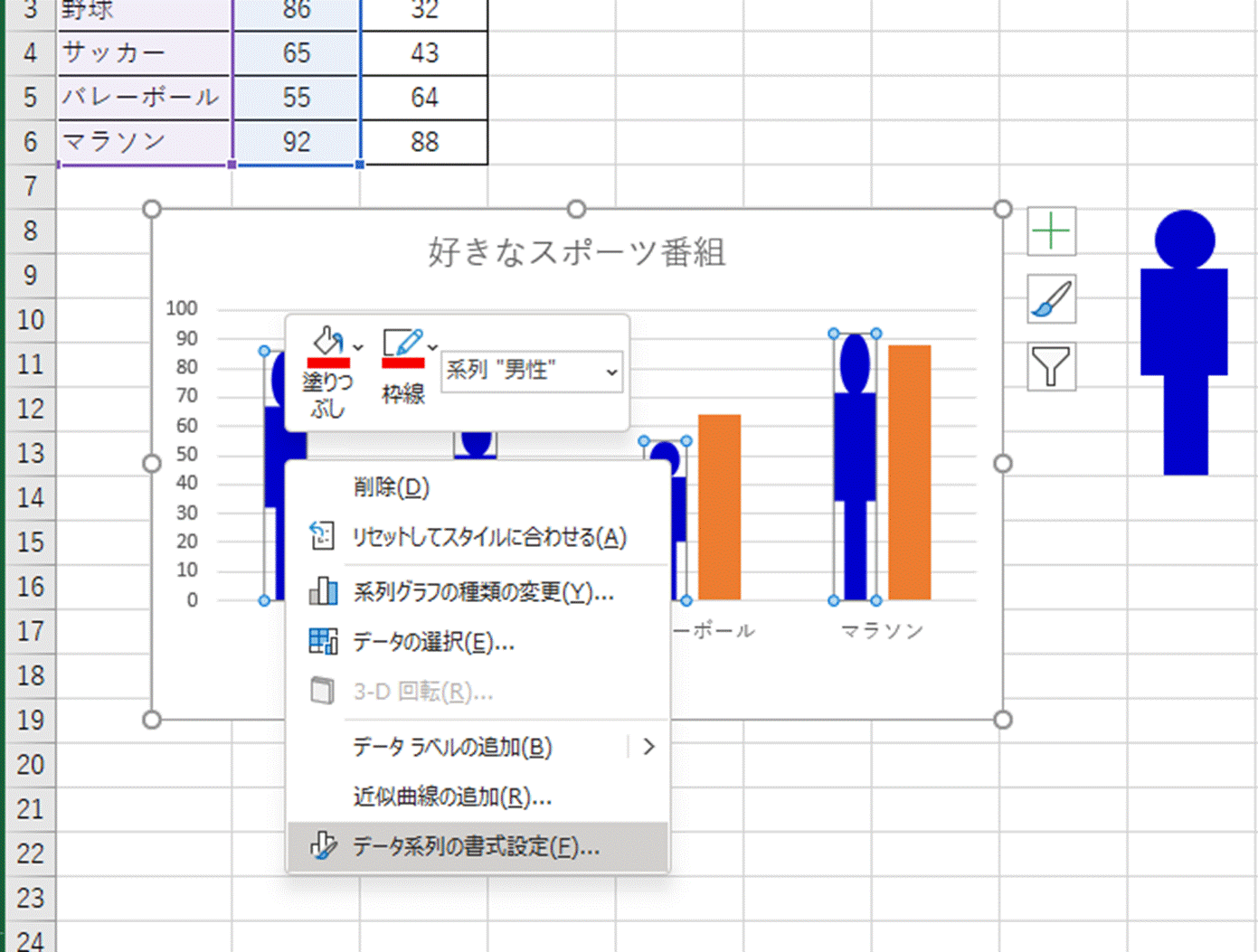The image size is (1258, 952).
Task: Click chart's top-right resize handle
Action: coord(1002,210)
